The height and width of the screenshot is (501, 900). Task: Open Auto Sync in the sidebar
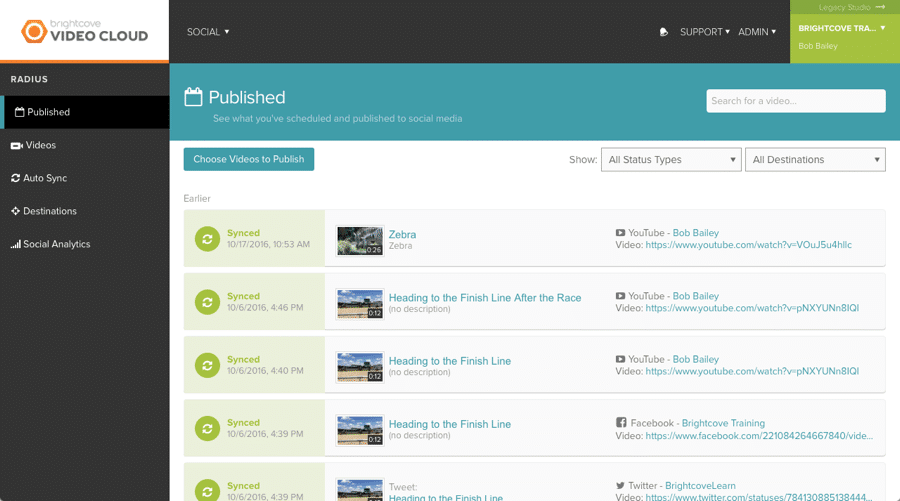(85, 178)
